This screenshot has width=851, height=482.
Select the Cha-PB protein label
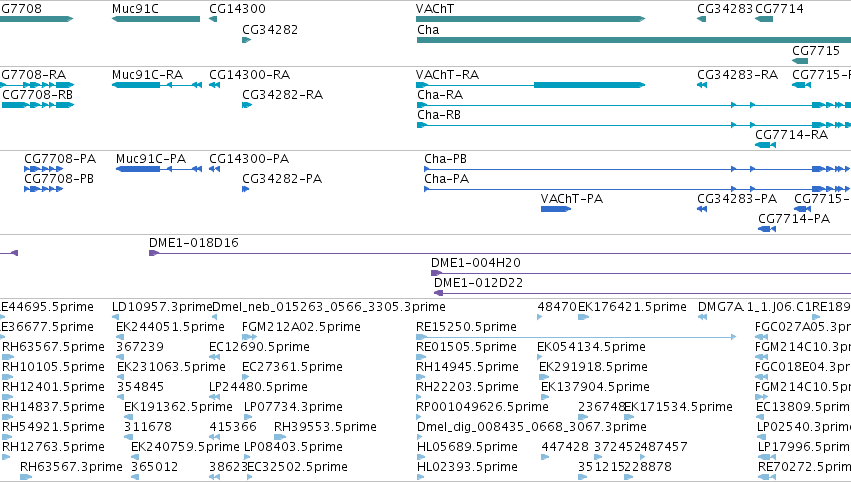coord(445,158)
